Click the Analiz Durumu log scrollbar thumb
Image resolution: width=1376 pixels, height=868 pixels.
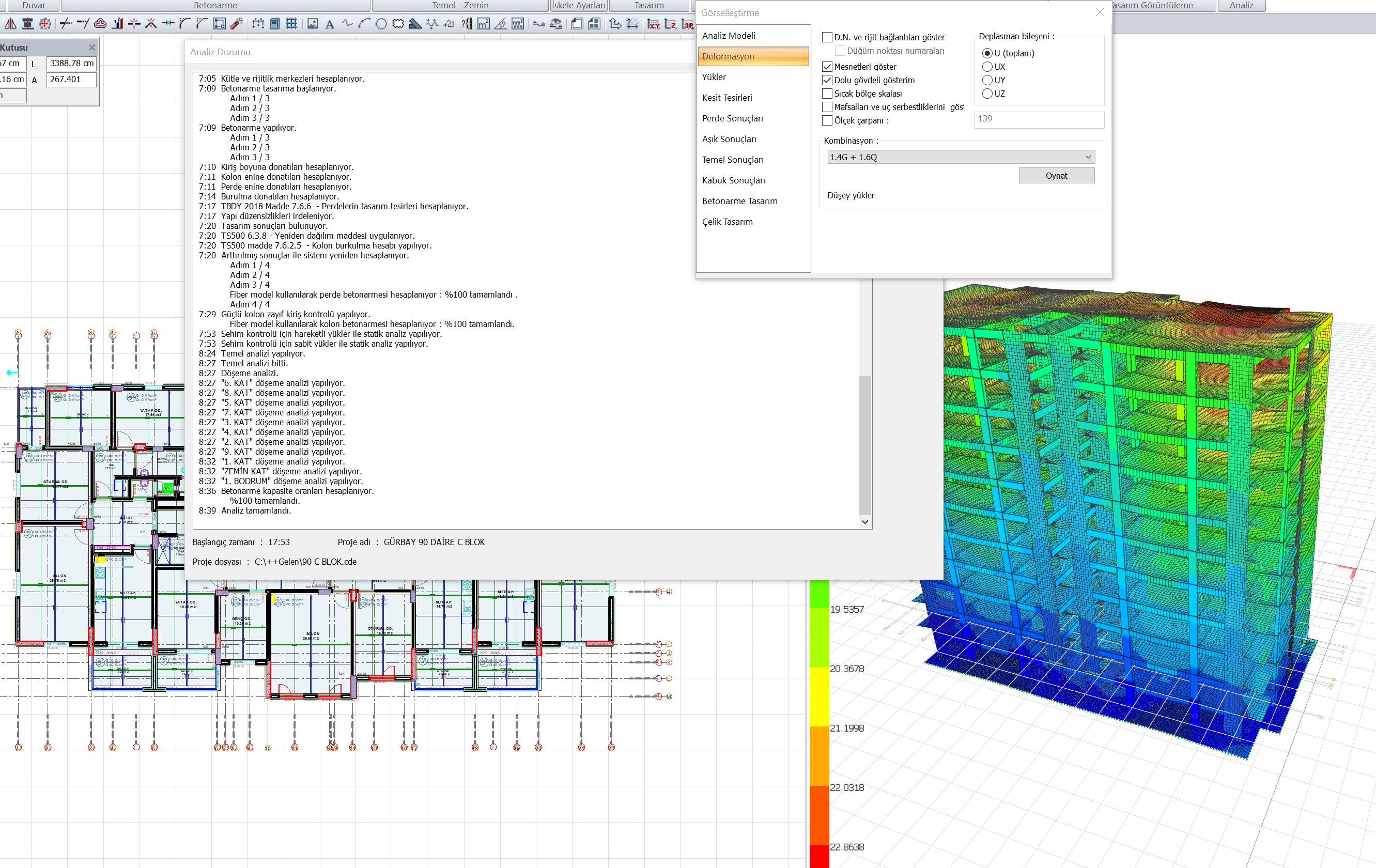tap(865, 446)
